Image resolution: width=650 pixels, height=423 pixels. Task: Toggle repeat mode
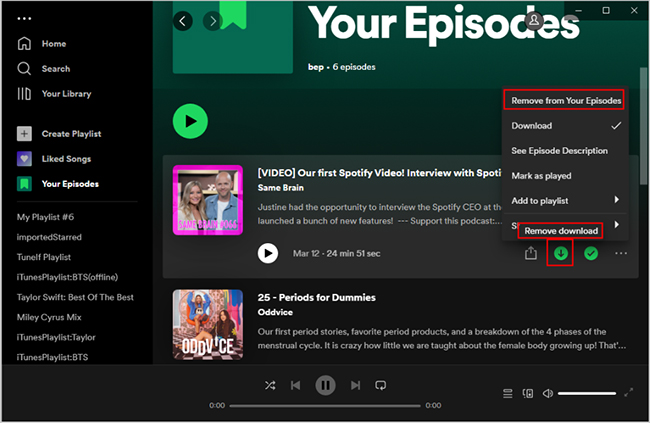[x=381, y=385]
